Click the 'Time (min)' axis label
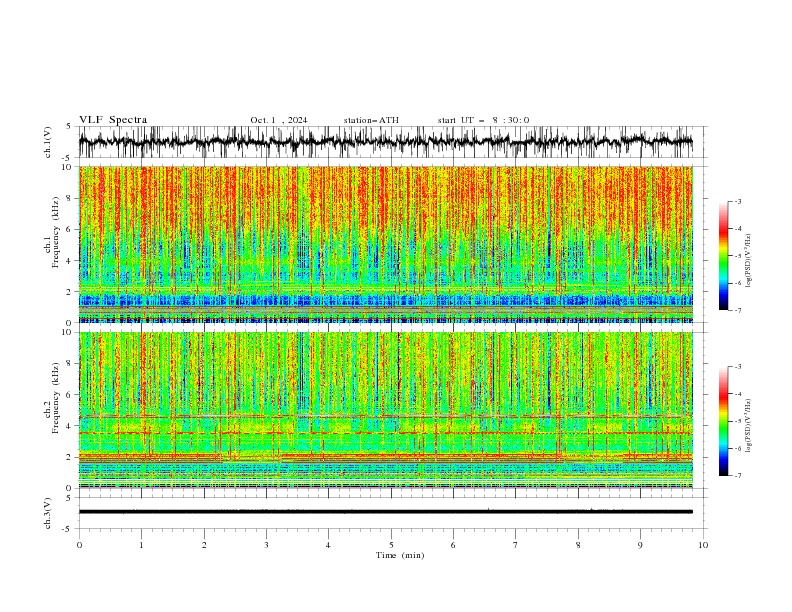This screenshot has height=612, width=792. [400, 555]
